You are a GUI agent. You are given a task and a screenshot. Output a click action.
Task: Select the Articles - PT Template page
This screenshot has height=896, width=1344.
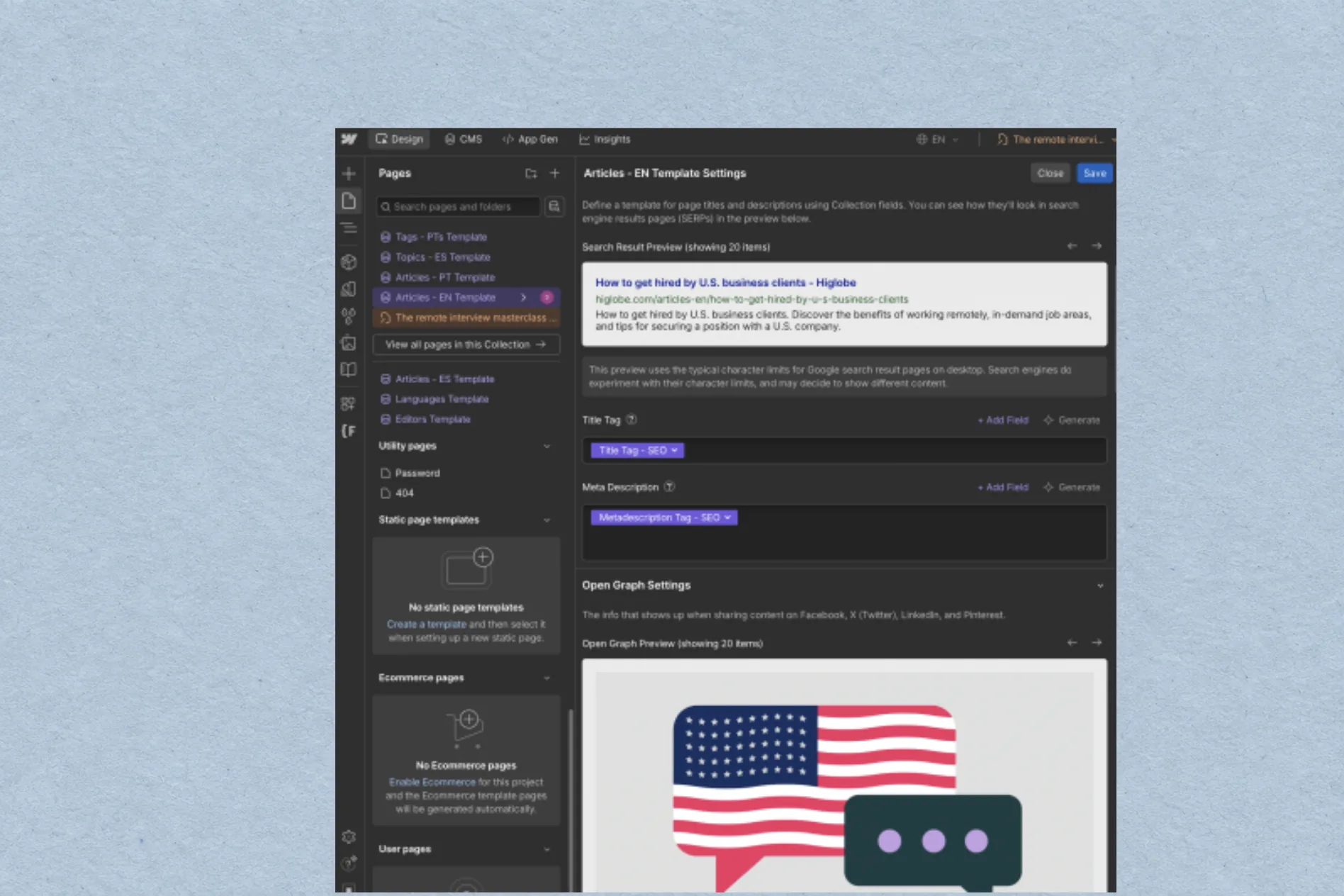pos(466,278)
